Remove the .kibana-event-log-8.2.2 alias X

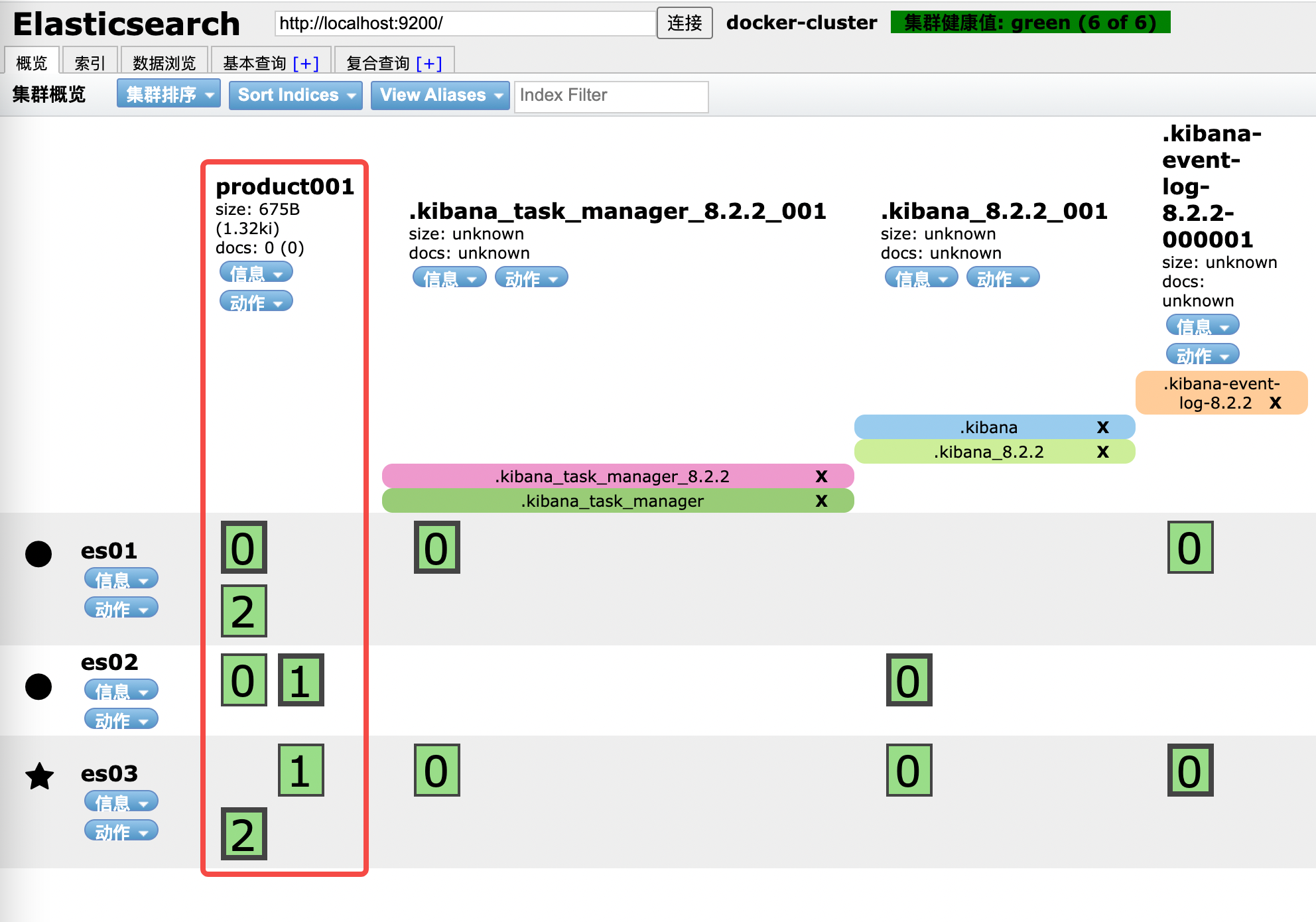tap(1275, 402)
